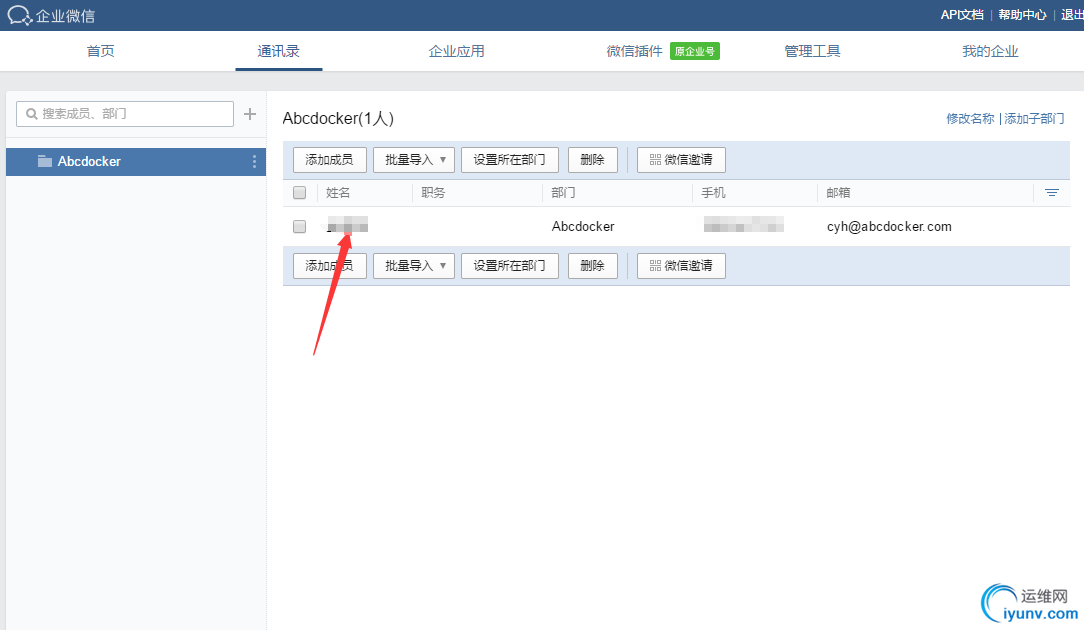Image resolution: width=1084 pixels, height=630 pixels.
Task: Click the plus icon beside search box
Action: point(250,114)
